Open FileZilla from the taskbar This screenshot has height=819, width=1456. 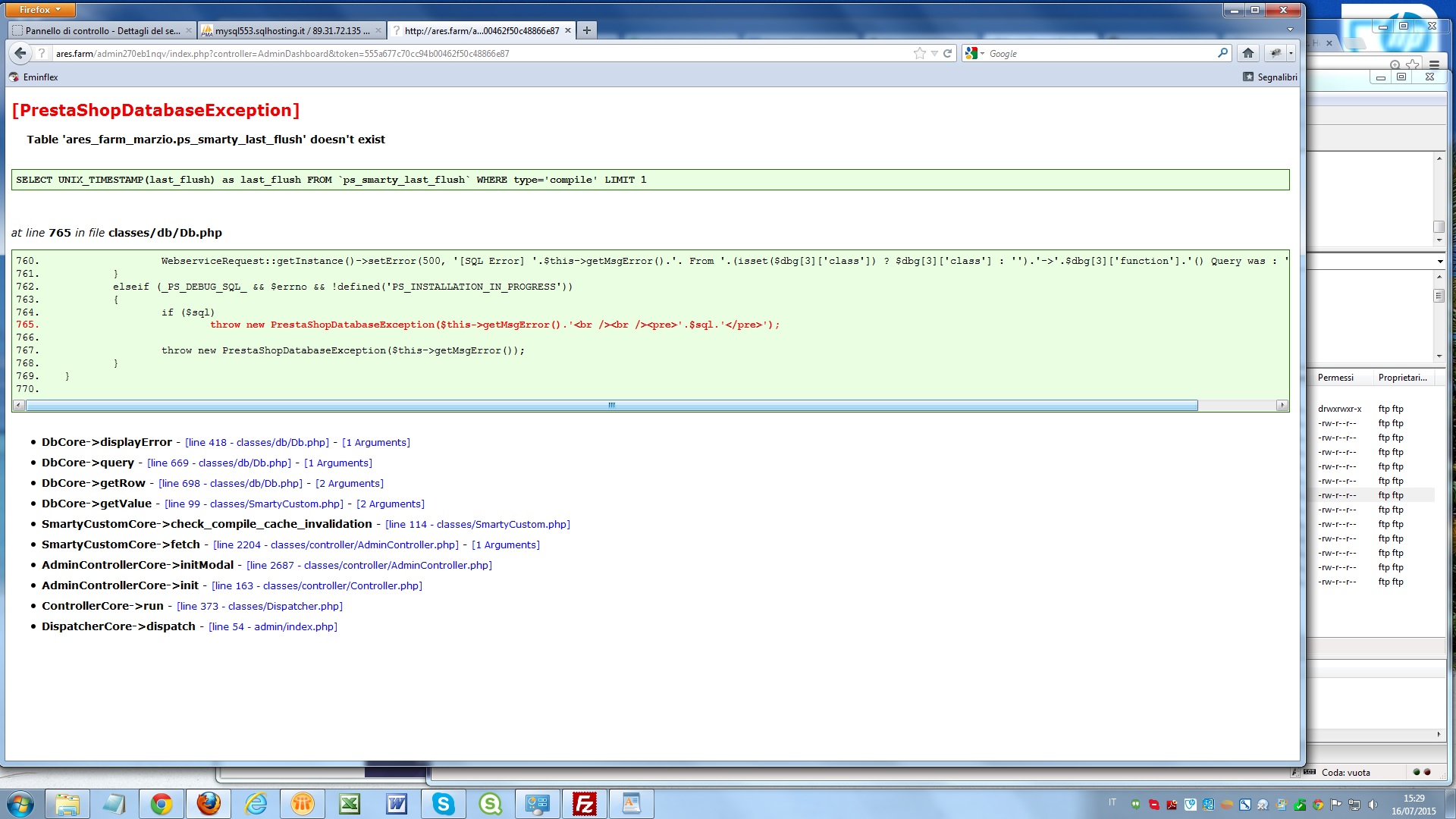[x=585, y=804]
